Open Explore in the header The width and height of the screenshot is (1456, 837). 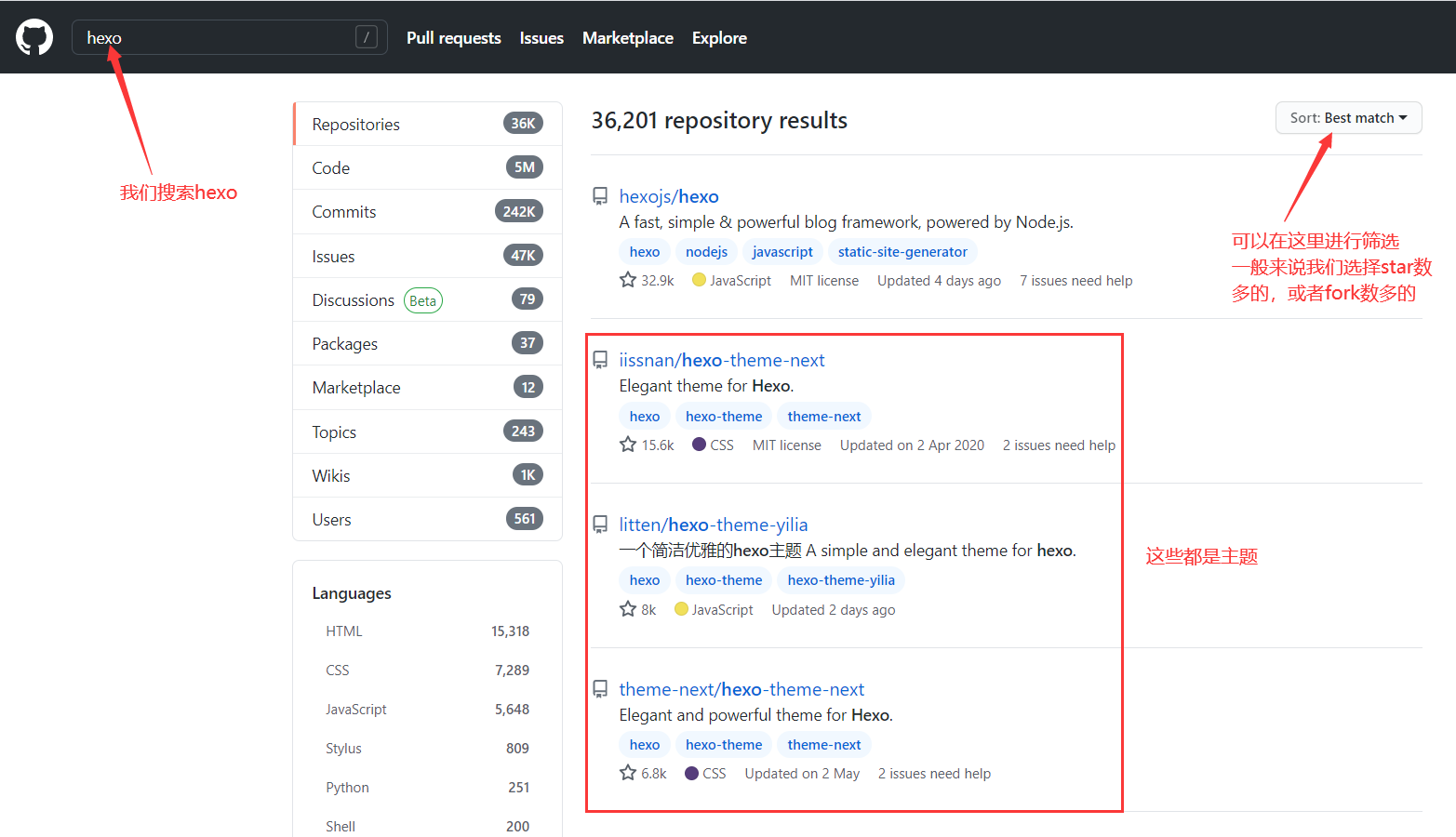tap(719, 38)
